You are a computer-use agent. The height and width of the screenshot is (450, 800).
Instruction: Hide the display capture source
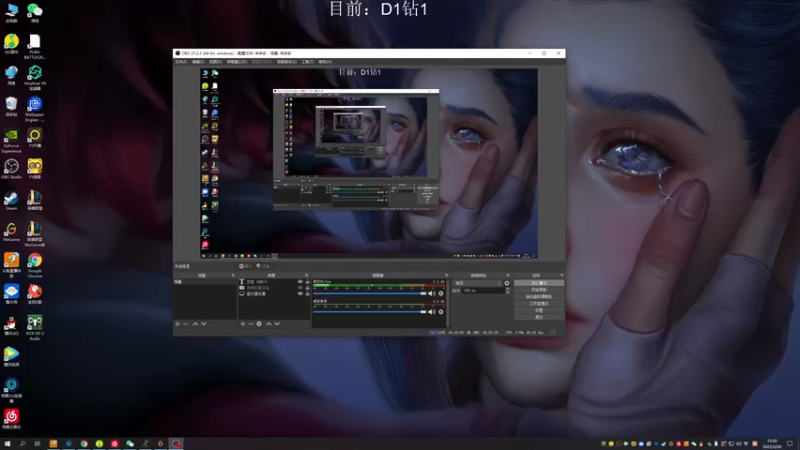[300, 294]
